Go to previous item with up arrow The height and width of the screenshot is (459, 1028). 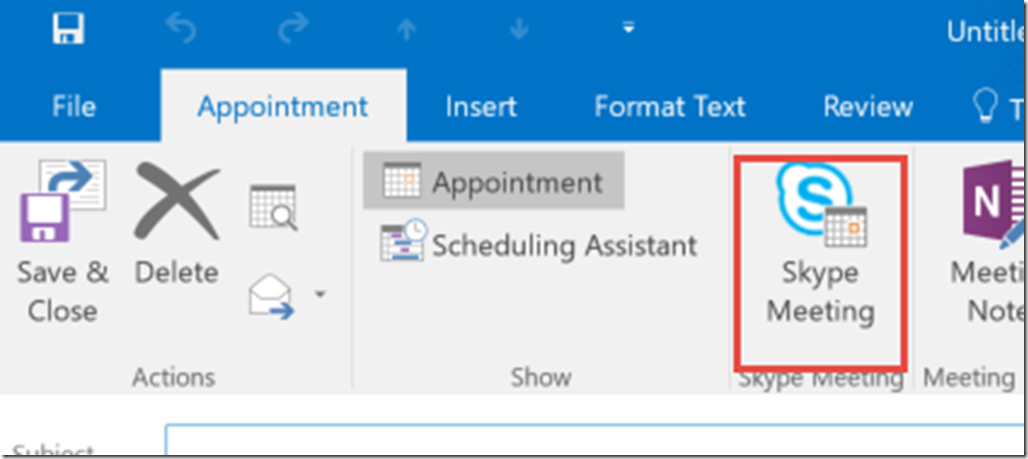(406, 30)
